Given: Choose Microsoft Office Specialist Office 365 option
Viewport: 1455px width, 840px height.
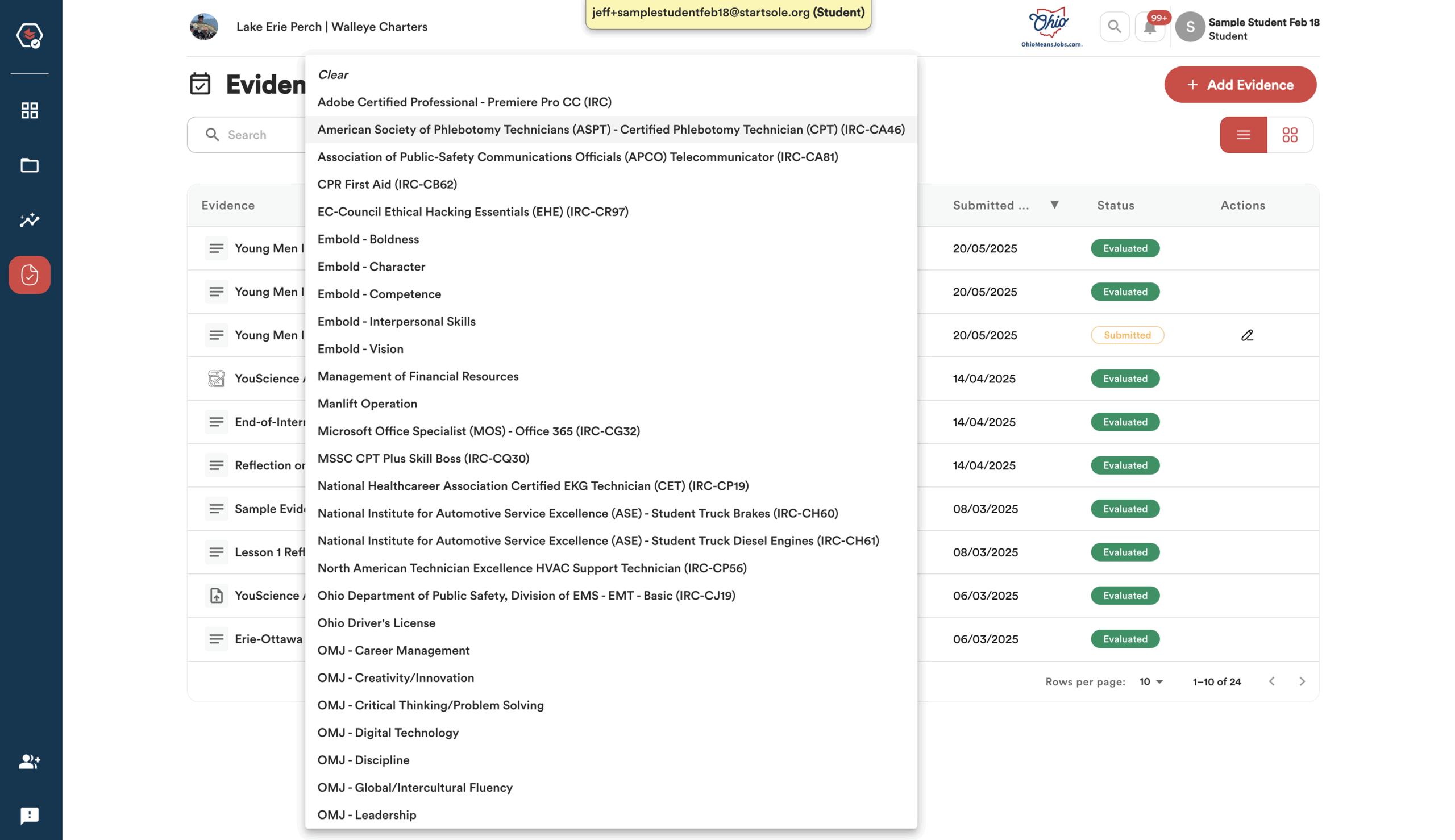Looking at the screenshot, I should [611, 430].
